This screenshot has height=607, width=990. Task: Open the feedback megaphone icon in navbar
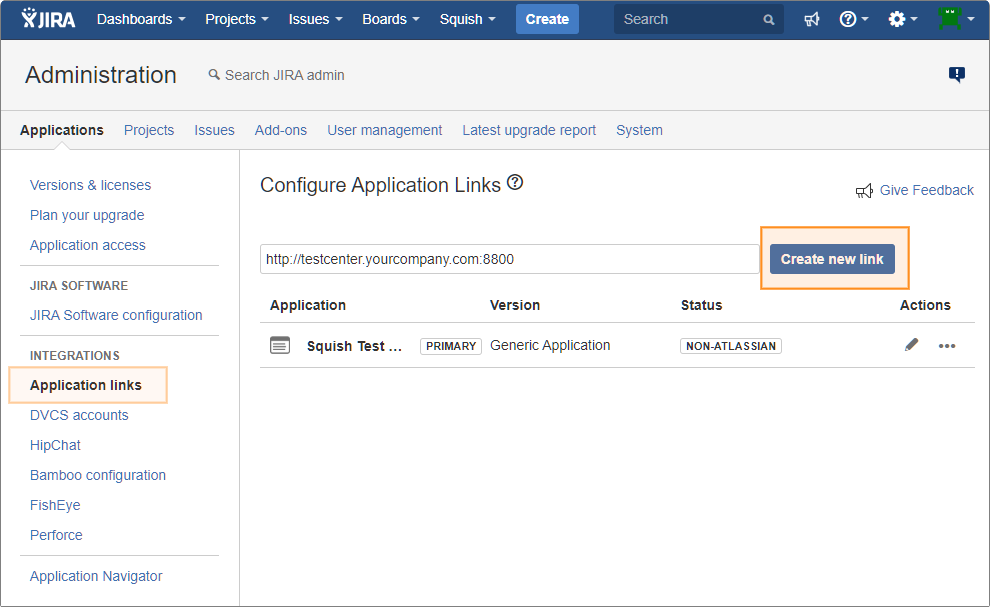click(812, 19)
